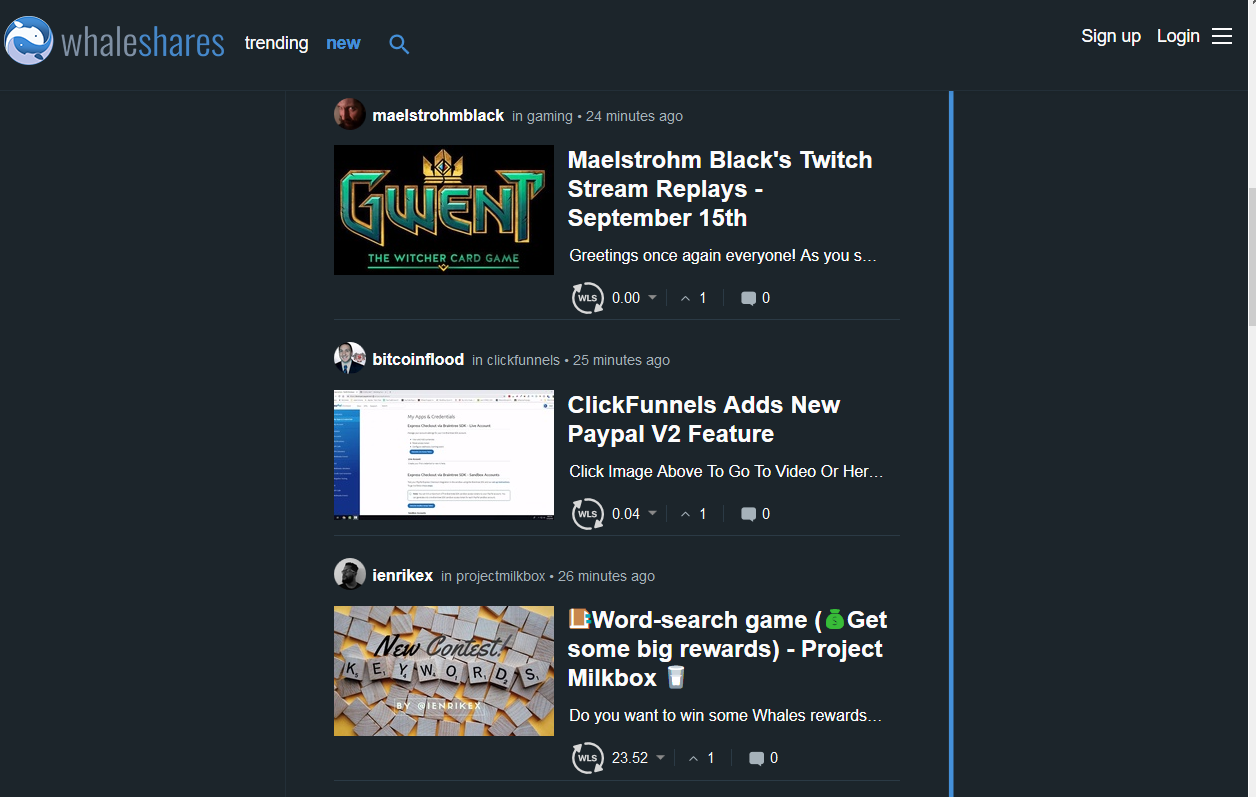
Task: Open bitcoinflood's avatar
Action: pyautogui.click(x=350, y=358)
